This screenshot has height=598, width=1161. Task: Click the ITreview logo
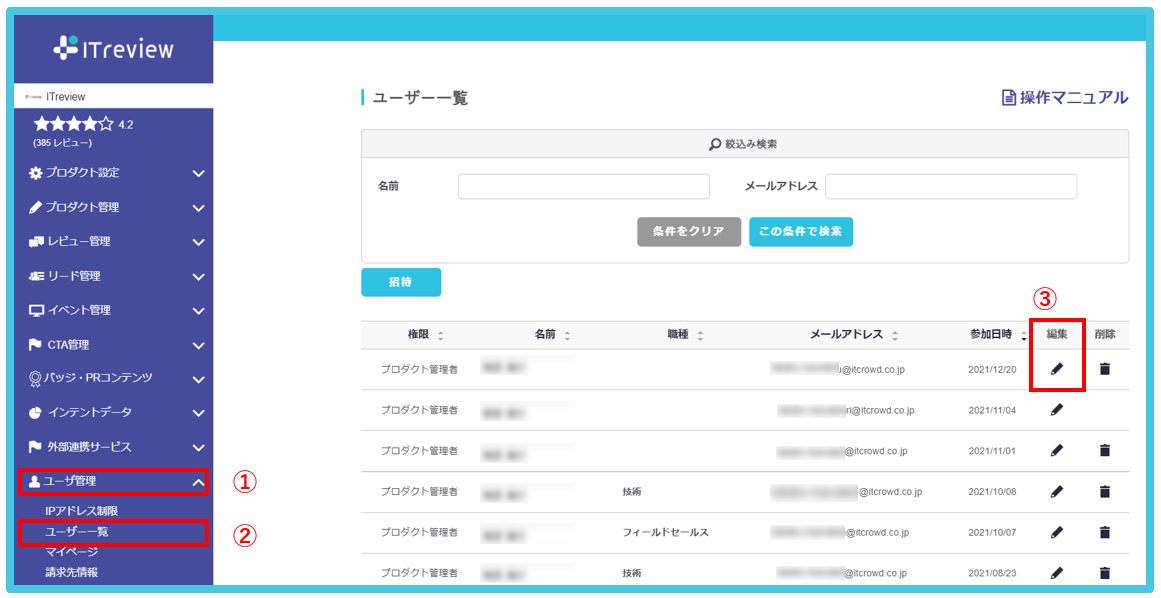tap(113, 47)
